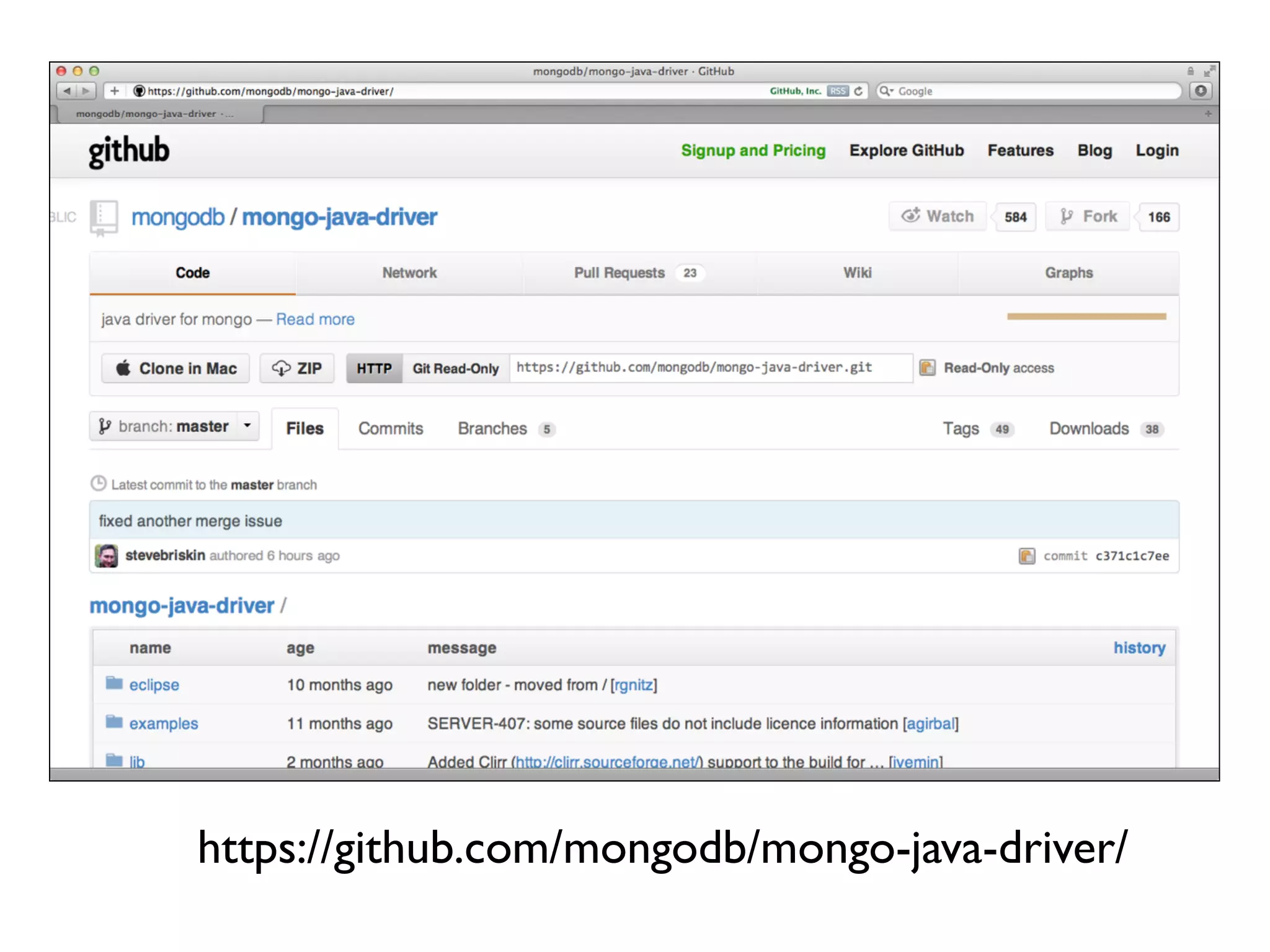Image resolution: width=1270 pixels, height=952 pixels.
Task: Open the Pull Requests tab
Action: tap(639, 273)
